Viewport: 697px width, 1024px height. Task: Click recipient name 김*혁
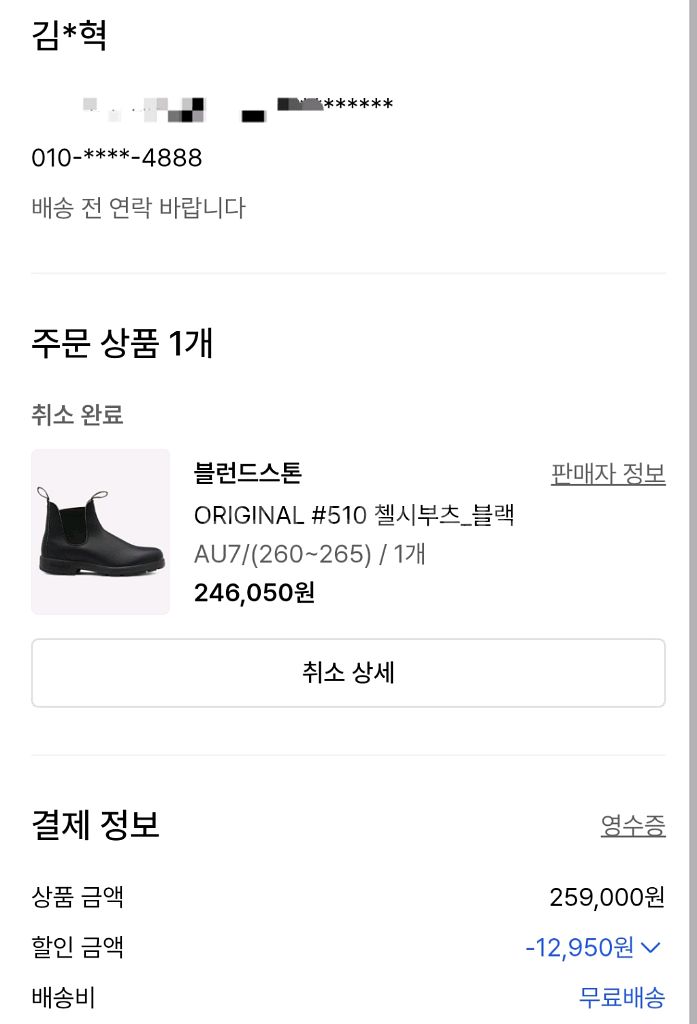(x=69, y=35)
